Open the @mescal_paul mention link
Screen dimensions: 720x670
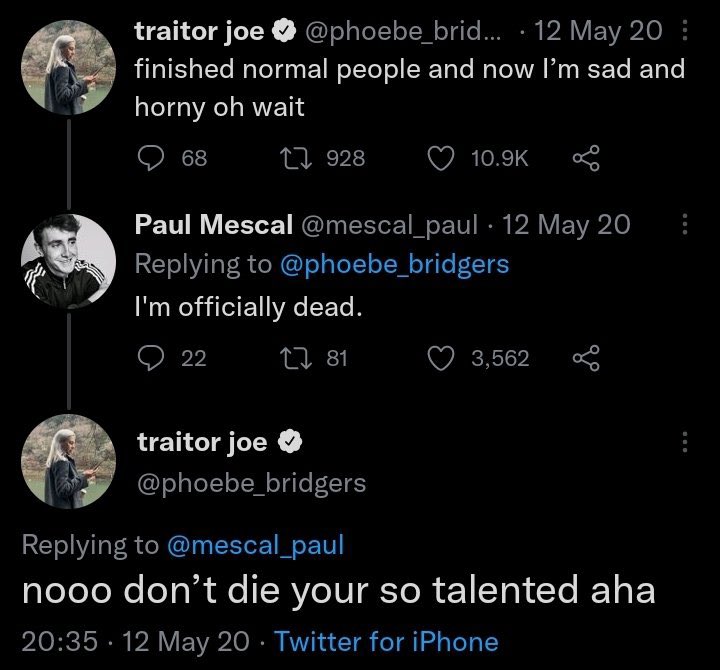point(255,545)
